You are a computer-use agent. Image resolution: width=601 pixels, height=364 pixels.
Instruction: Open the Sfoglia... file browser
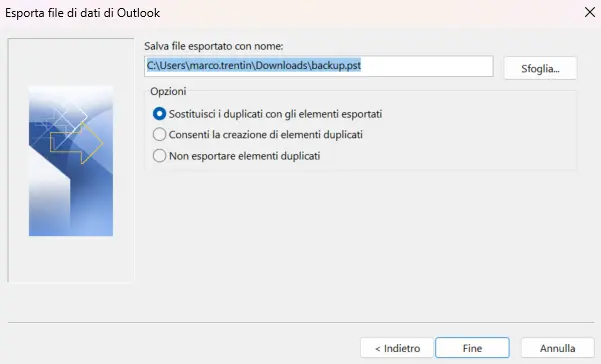click(x=540, y=69)
